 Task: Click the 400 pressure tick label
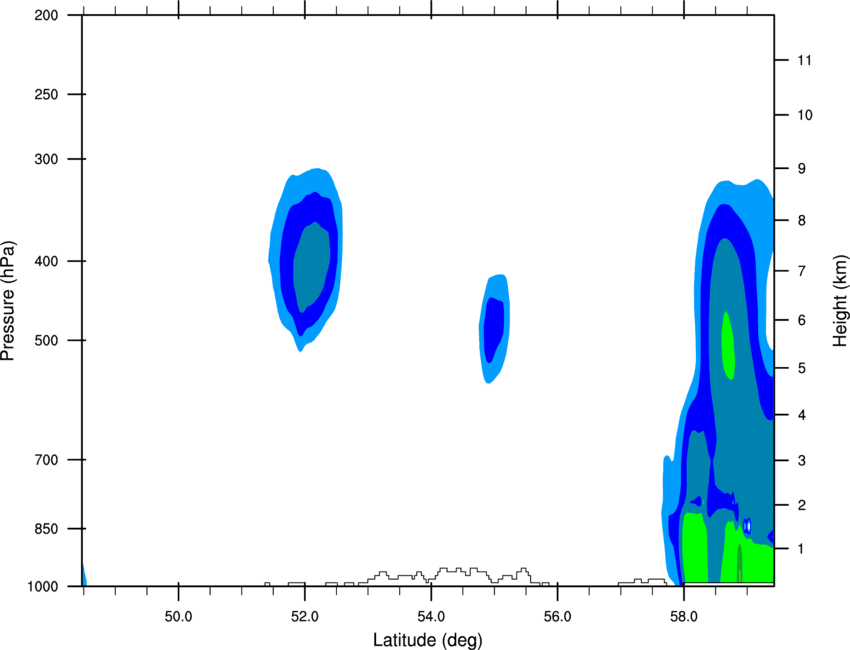tap(46, 261)
